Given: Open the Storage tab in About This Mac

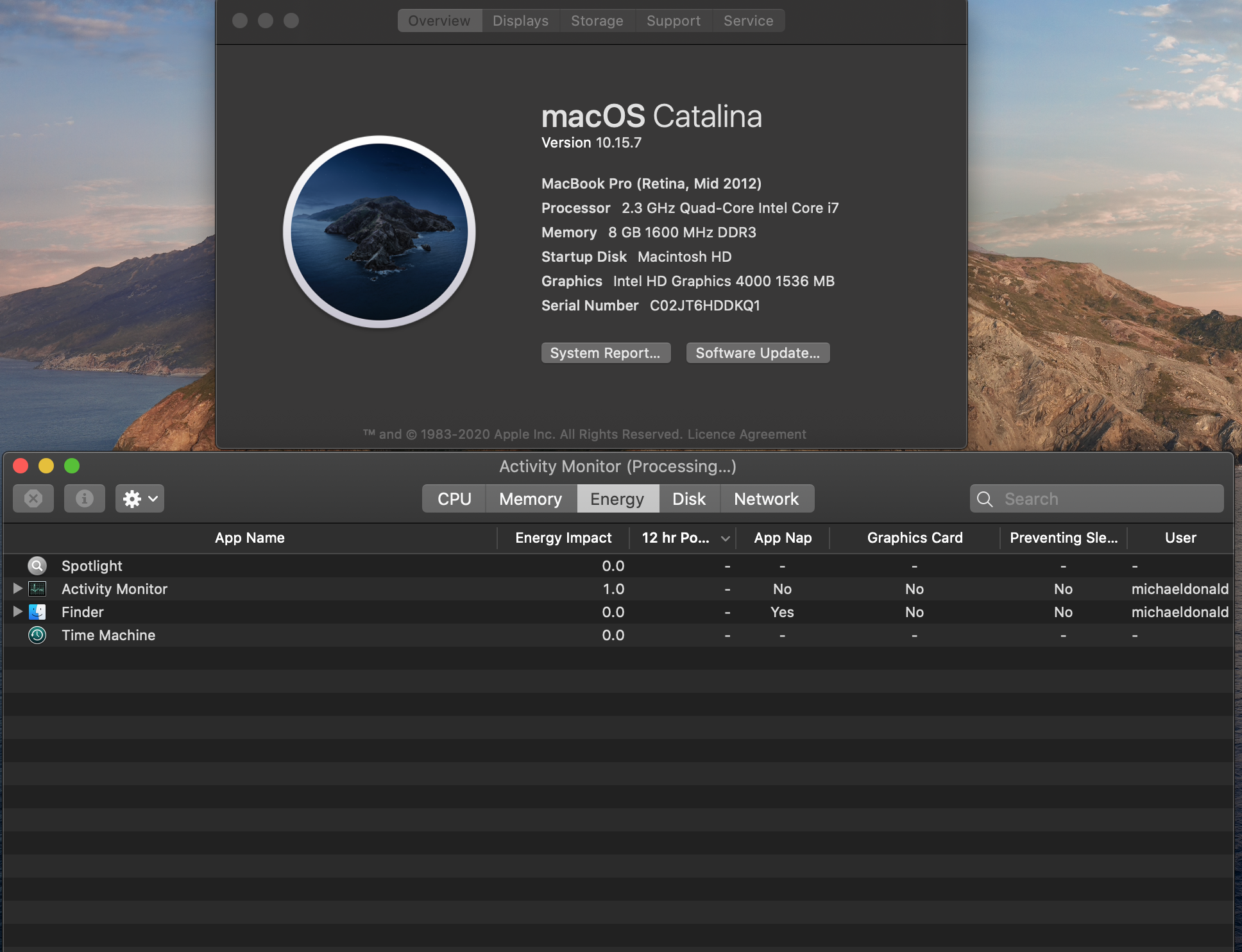Looking at the screenshot, I should pyautogui.click(x=597, y=21).
